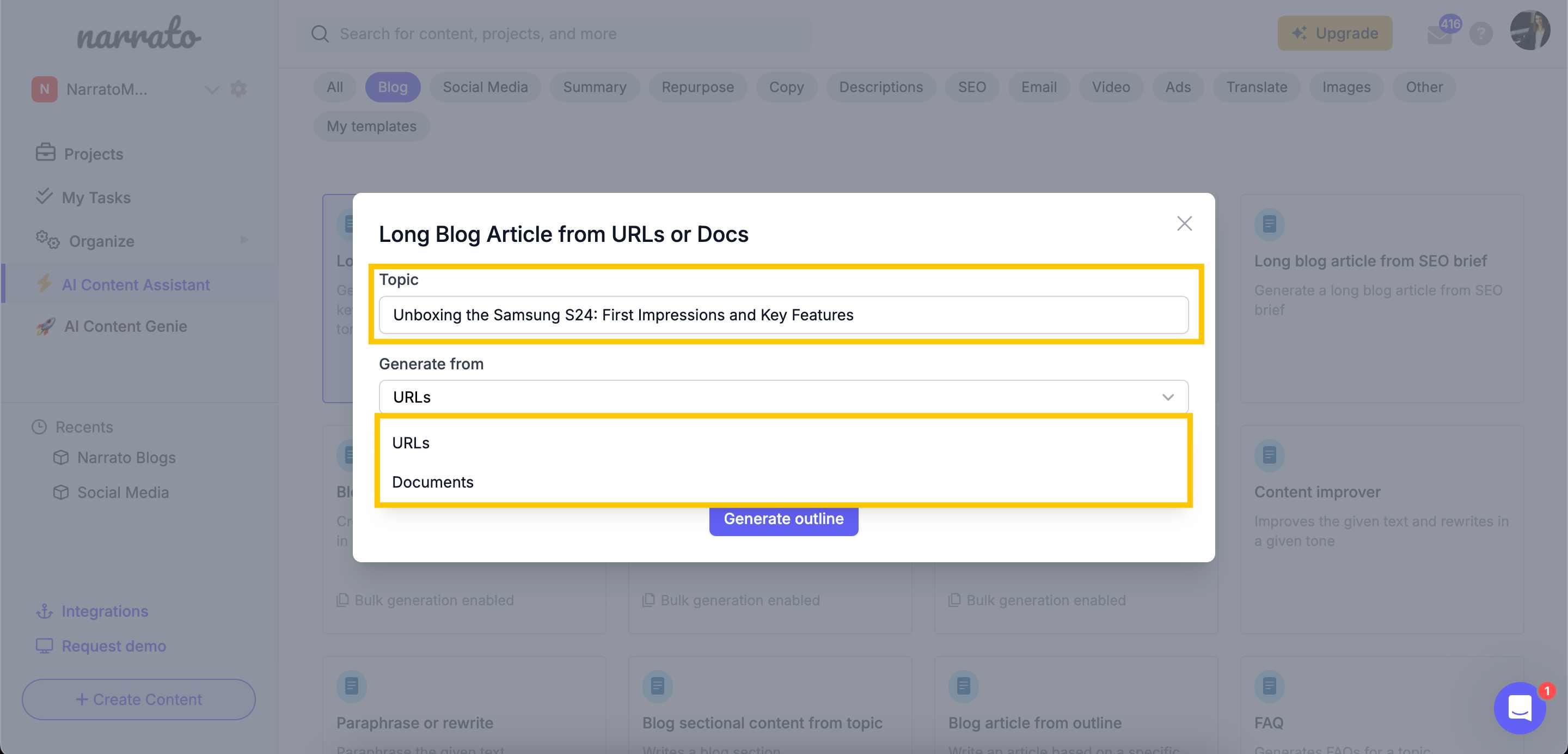This screenshot has width=1568, height=754.
Task: Open Request demo link
Action: point(114,646)
